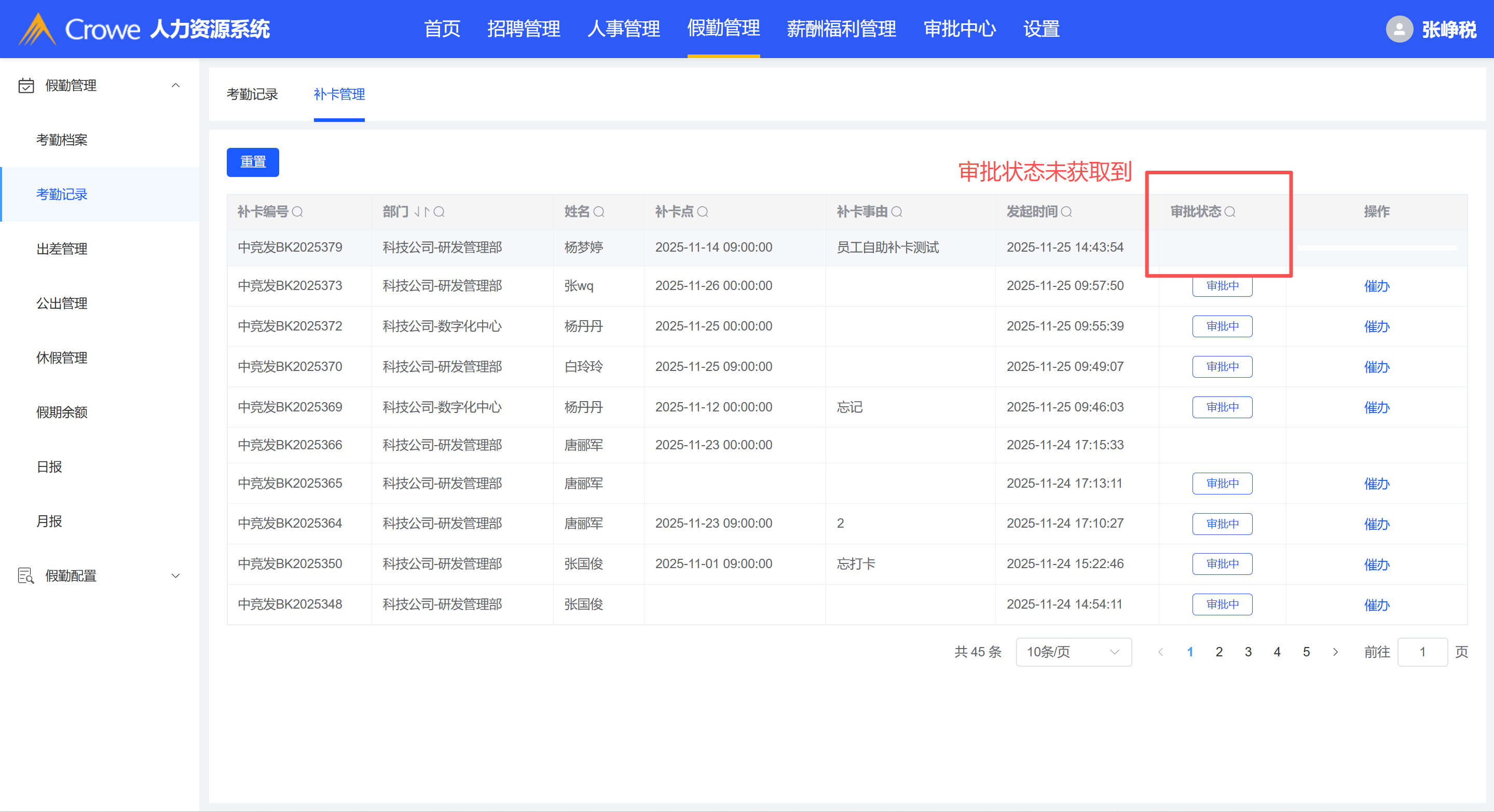Click 催办 for record 中竞发BK2025373
Screen dimensions: 1494x812
pos(1376,286)
